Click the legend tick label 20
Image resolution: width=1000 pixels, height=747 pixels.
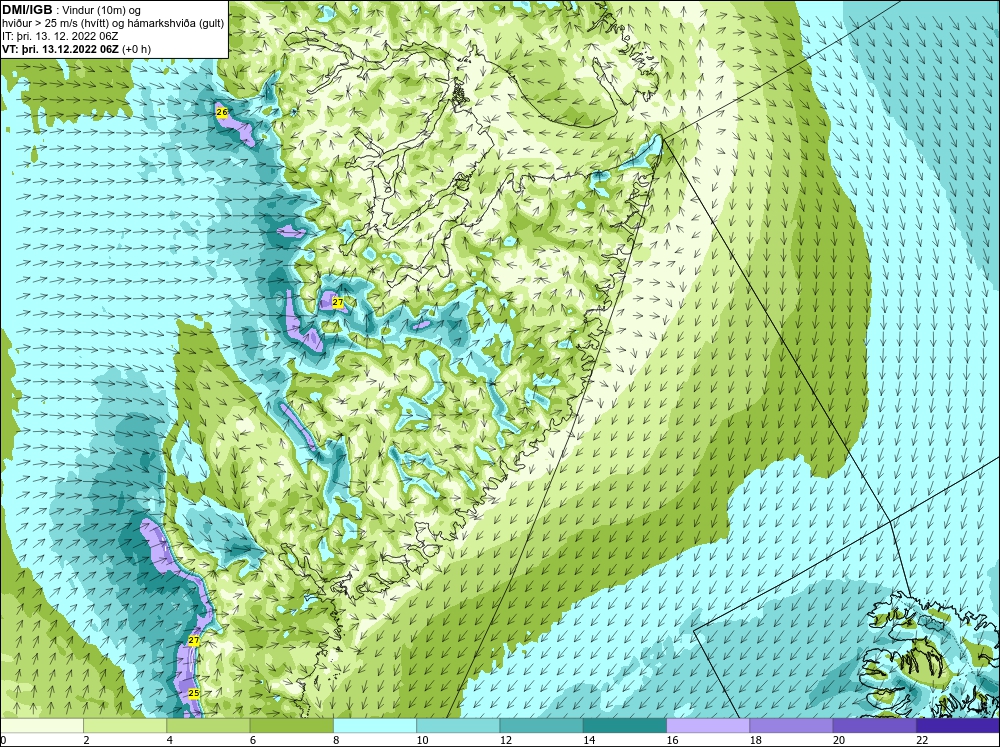click(x=839, y=740)
